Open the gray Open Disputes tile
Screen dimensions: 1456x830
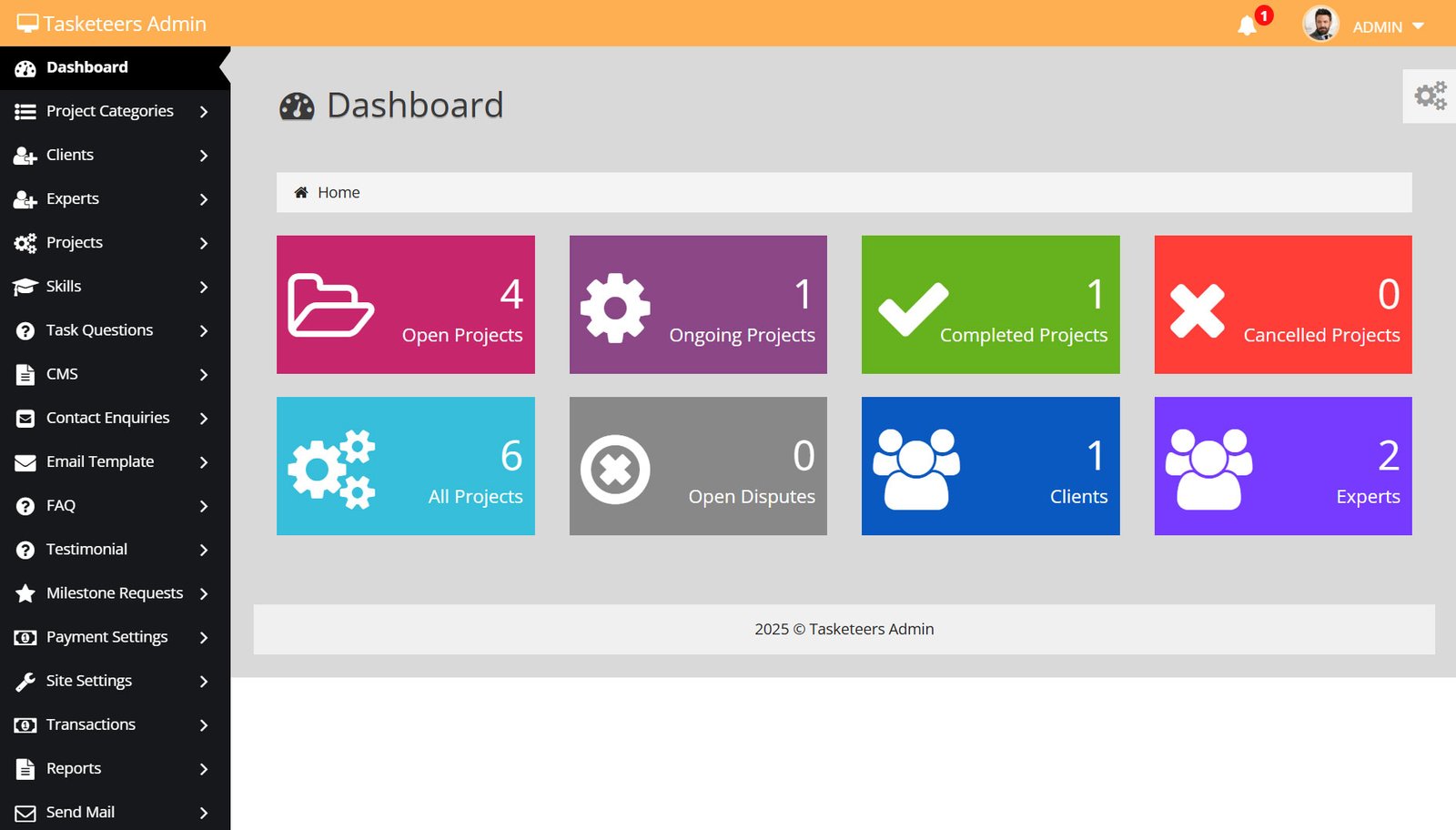[698, 466]
